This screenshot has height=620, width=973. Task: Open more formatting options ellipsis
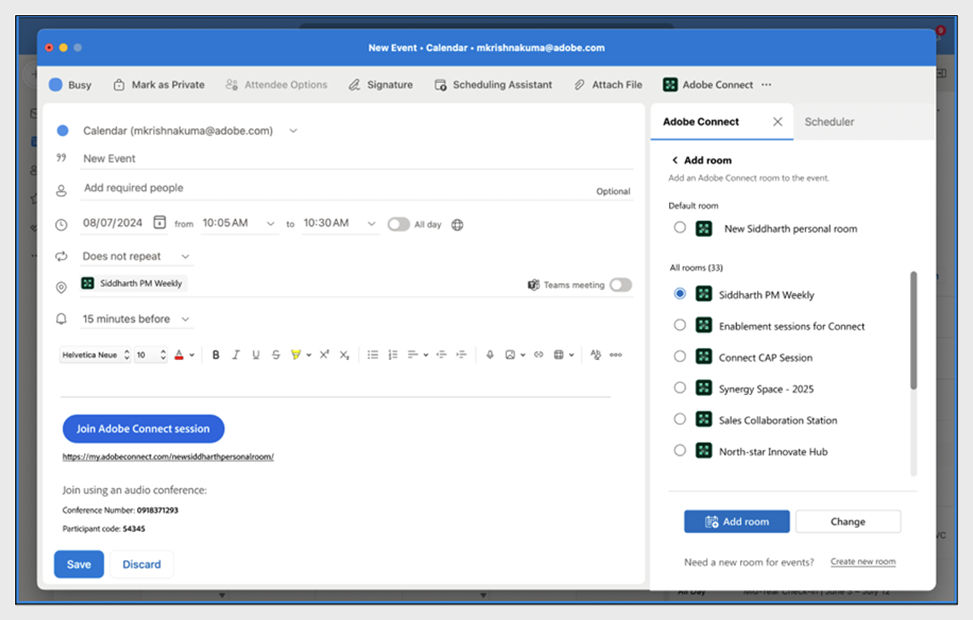tap(616, 355)
